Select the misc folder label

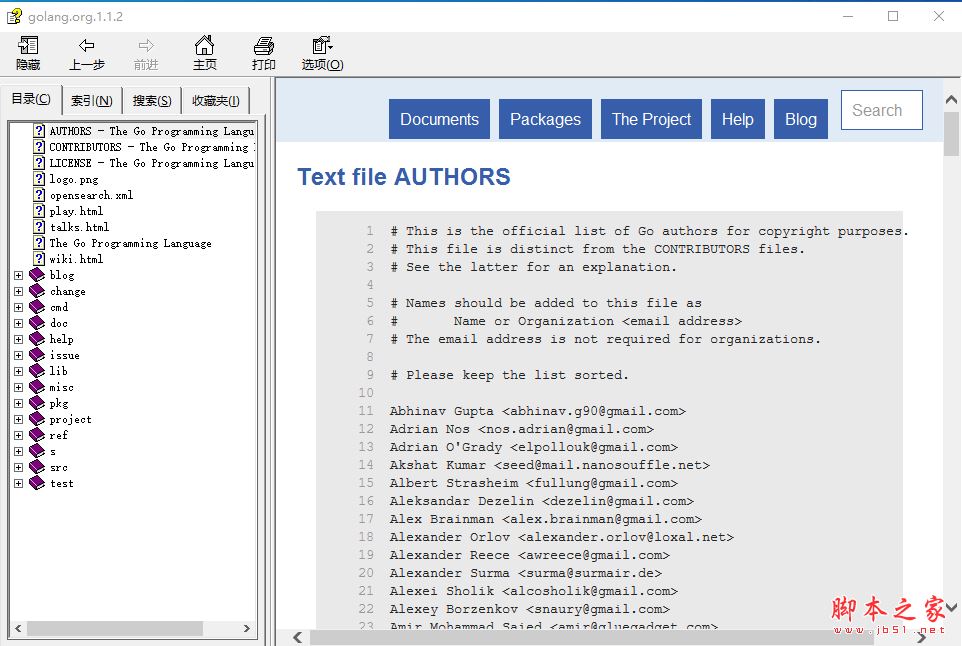(x=61, y=387)
